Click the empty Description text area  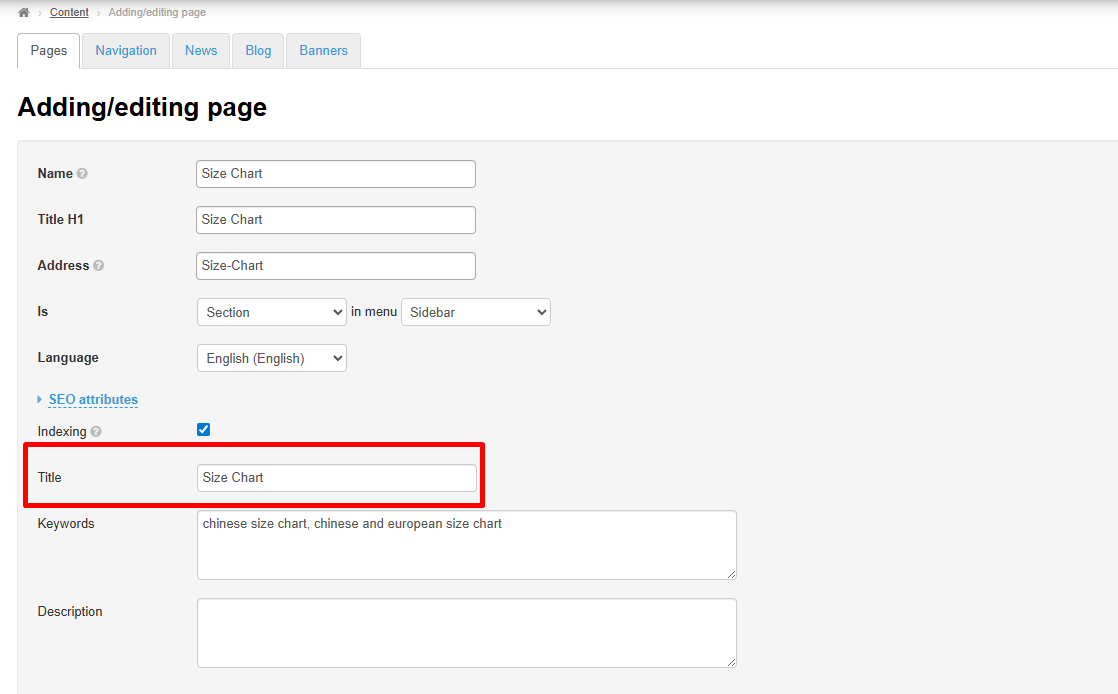(466, 633)
